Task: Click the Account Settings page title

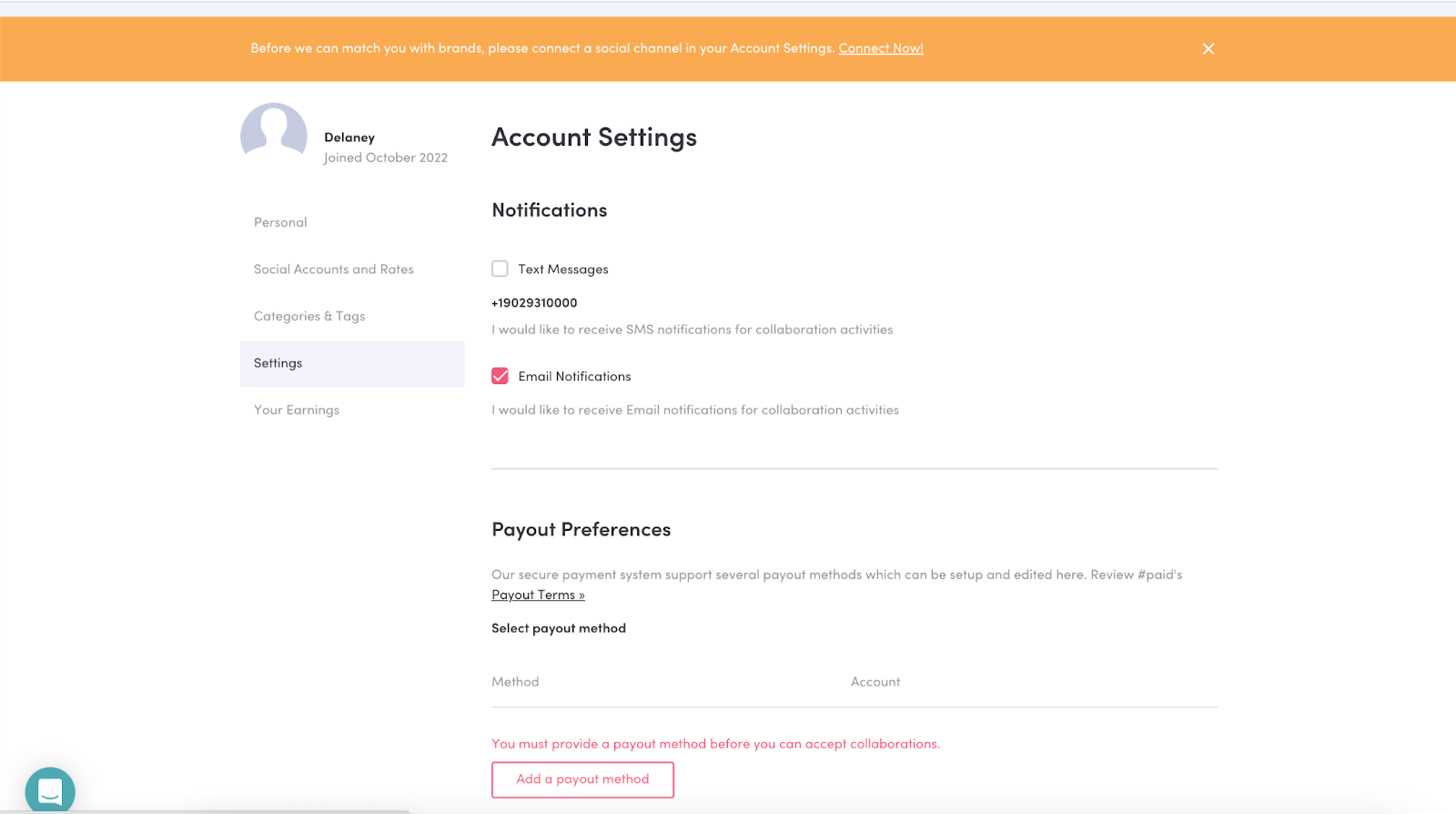Action: (x=594, y=137)
